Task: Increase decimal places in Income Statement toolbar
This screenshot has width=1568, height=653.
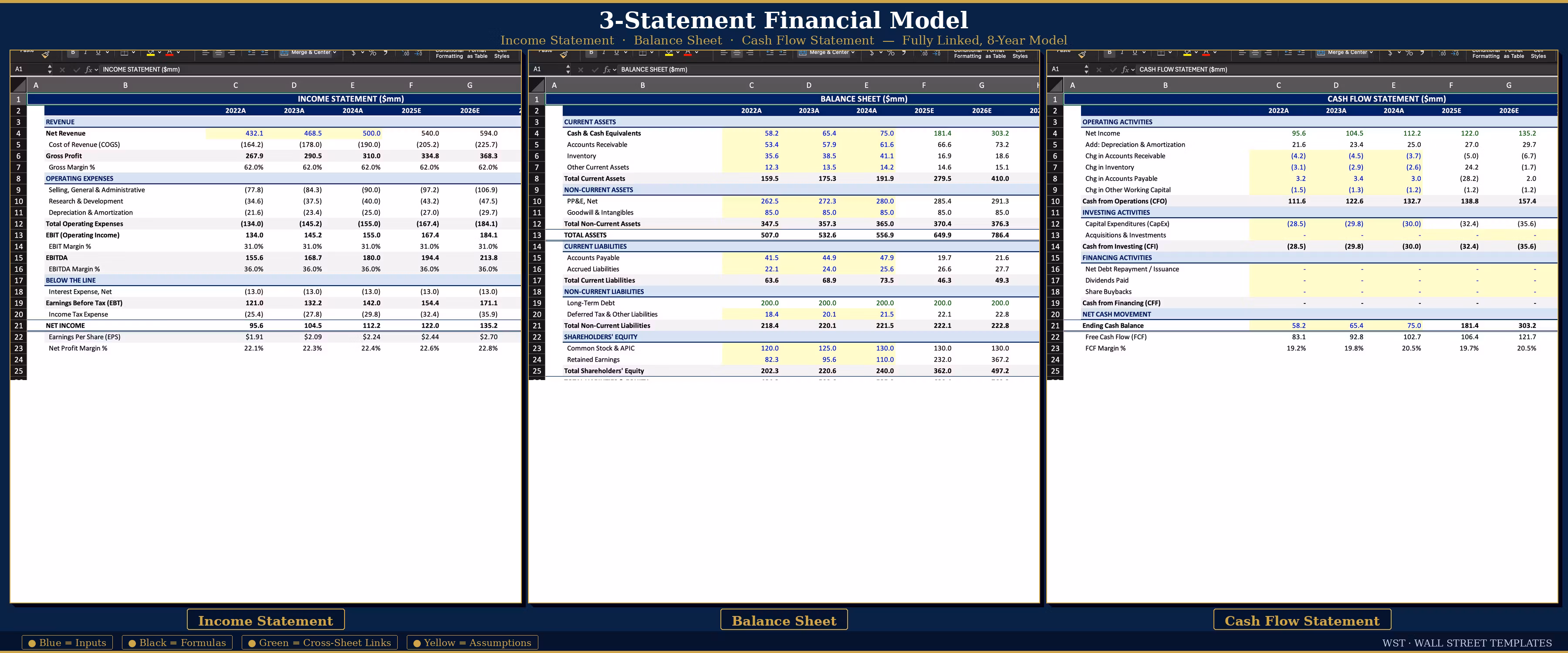Action: point(406,54)
